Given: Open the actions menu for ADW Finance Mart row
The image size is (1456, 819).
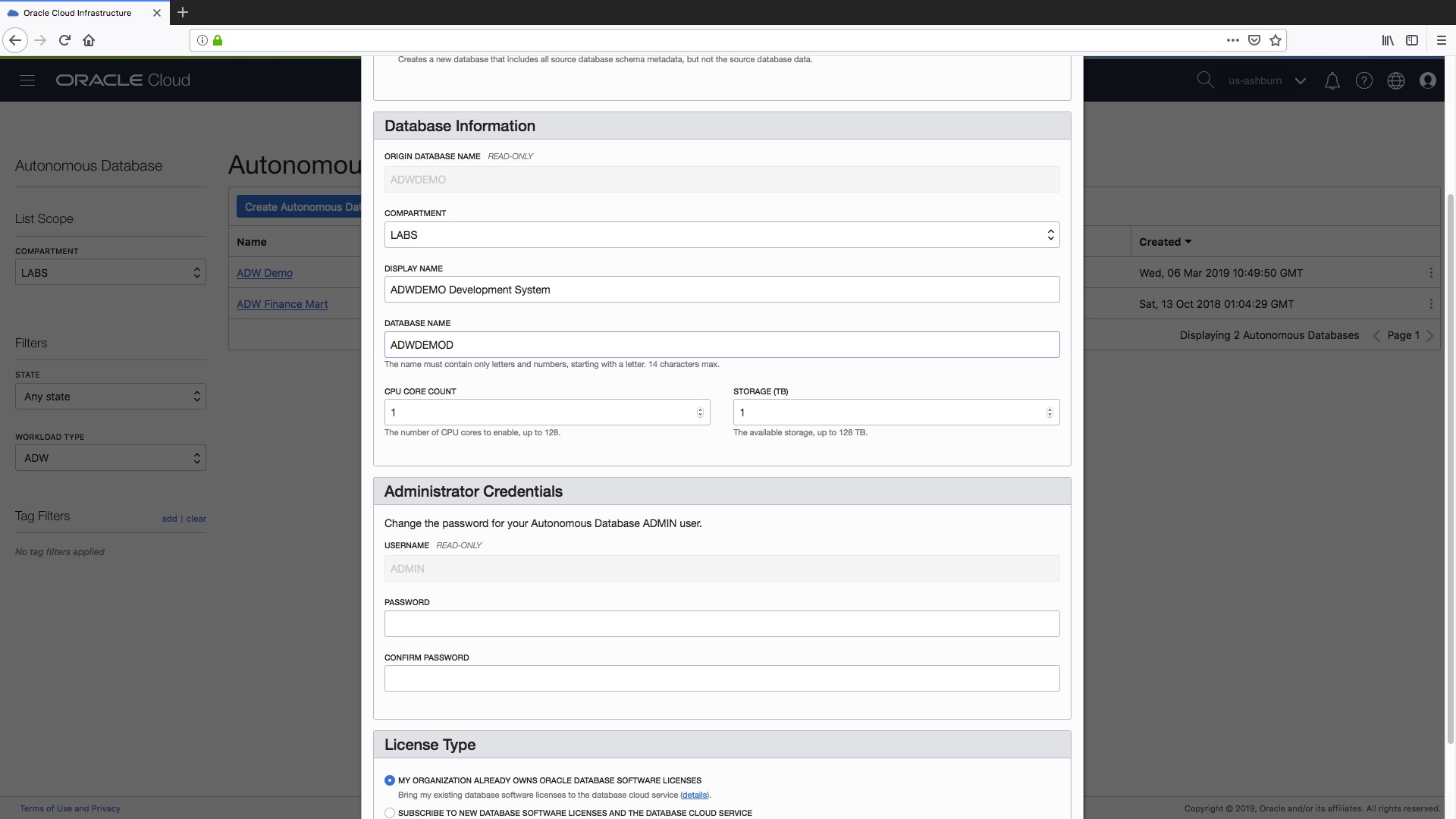Looking at the screenshot, I should 1432,303.
